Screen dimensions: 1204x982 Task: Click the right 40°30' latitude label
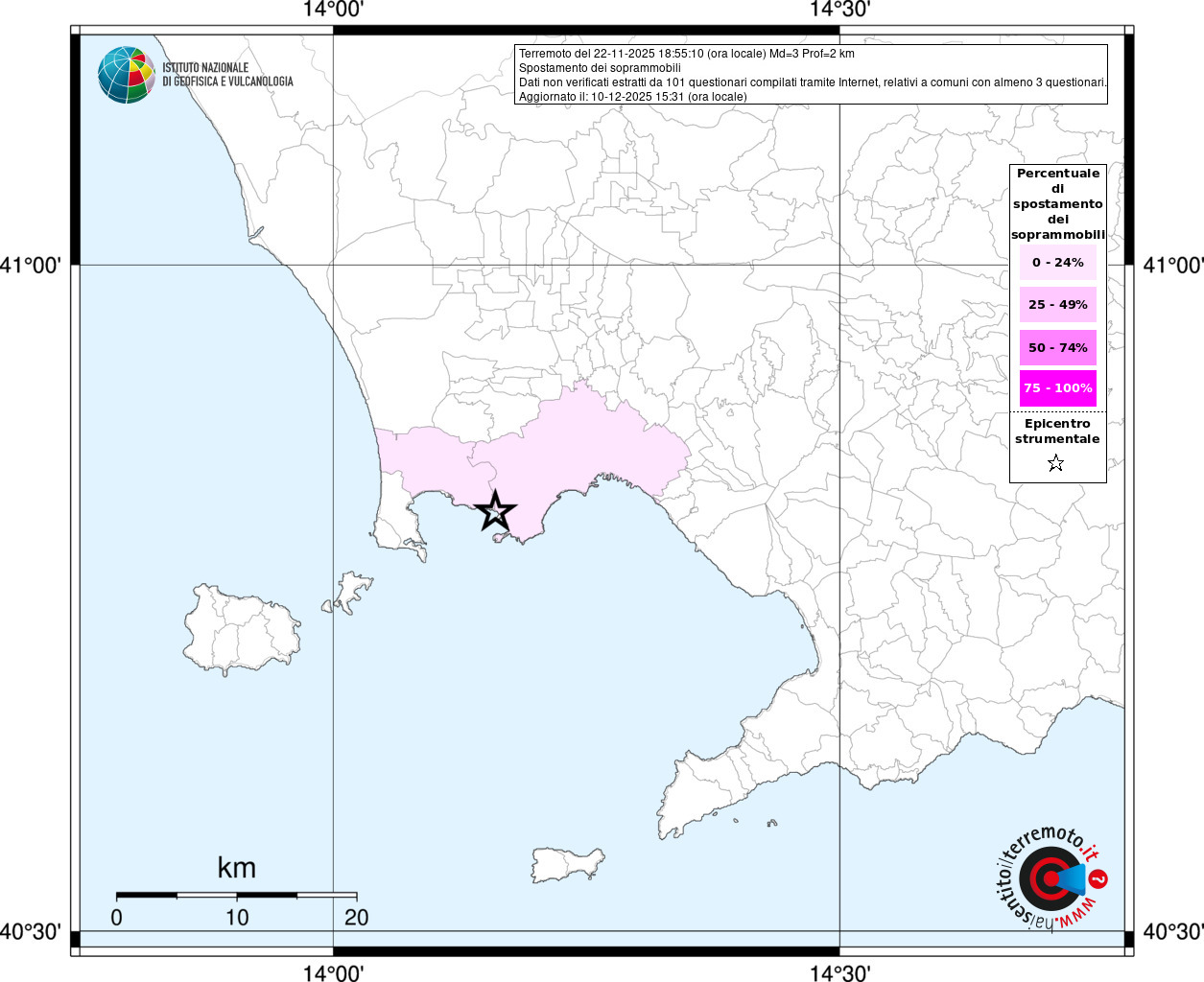coord(1173,932)
